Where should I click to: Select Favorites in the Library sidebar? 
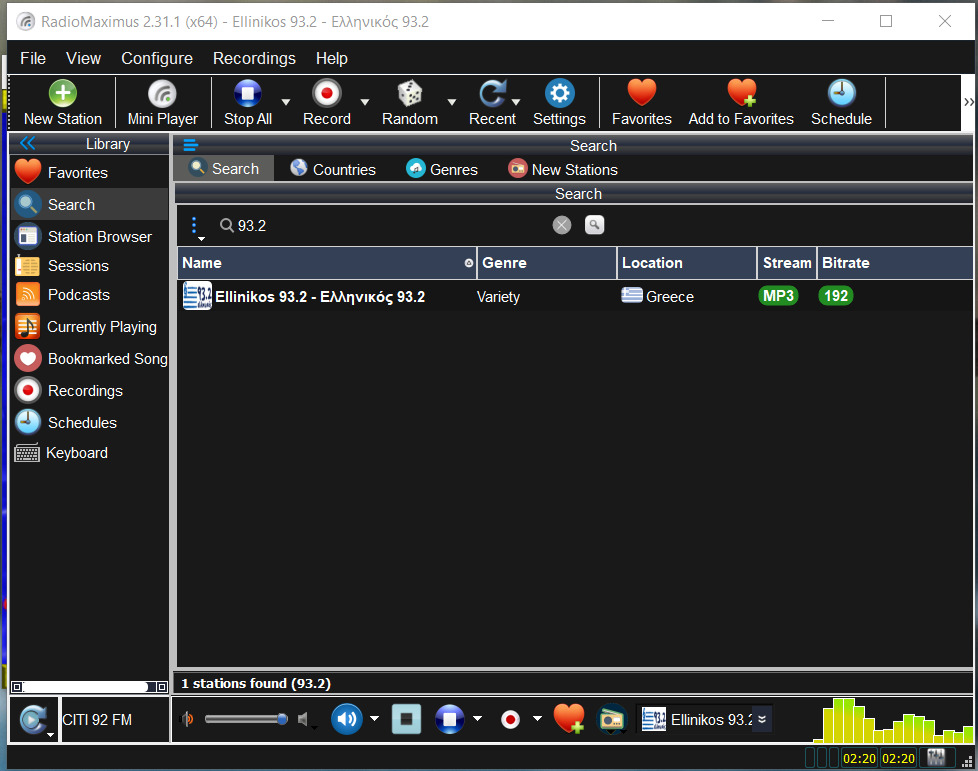(x=89, y=172)
